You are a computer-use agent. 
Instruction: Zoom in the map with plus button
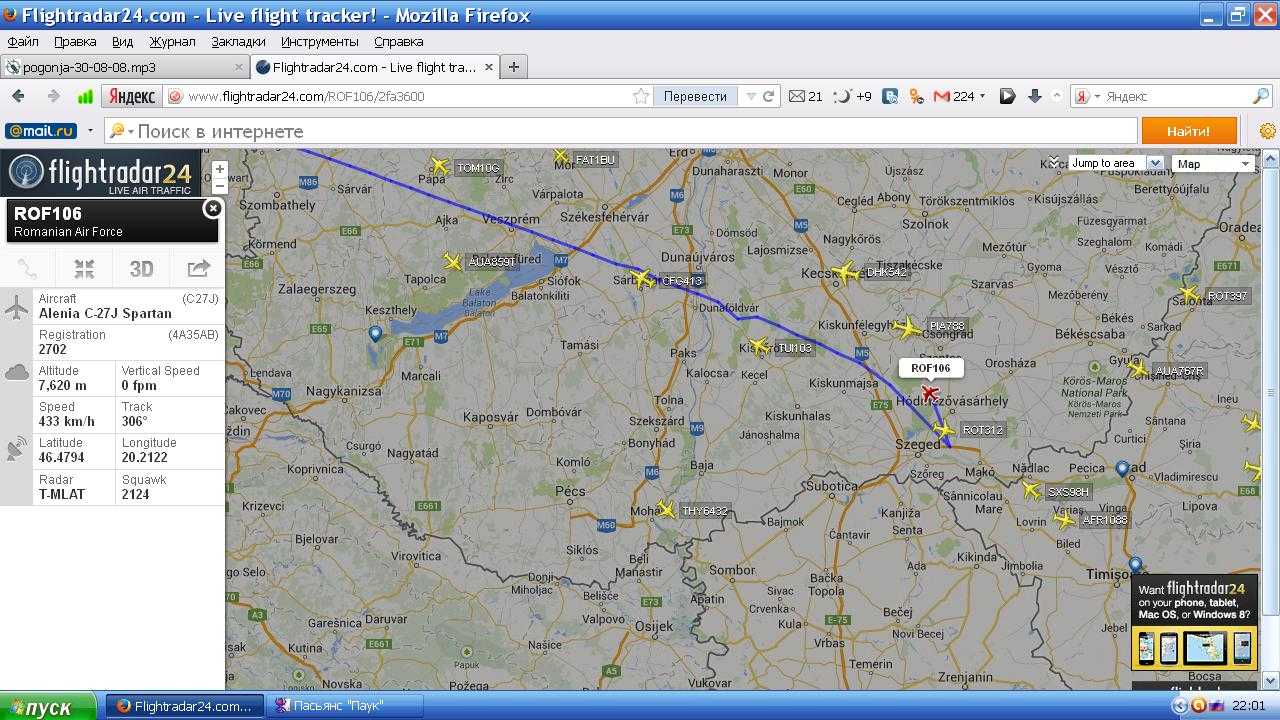pyautogui.click(x=220, y=169)
